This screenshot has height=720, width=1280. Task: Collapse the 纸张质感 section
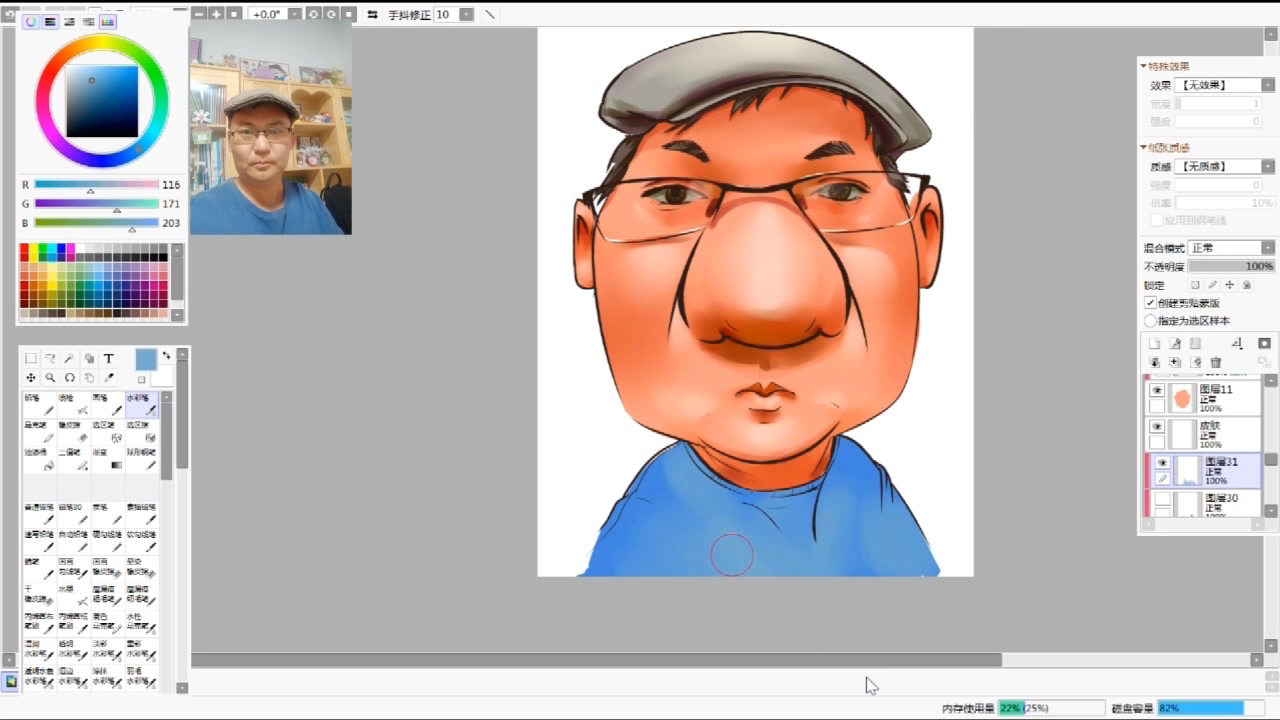click(1144, 147)
